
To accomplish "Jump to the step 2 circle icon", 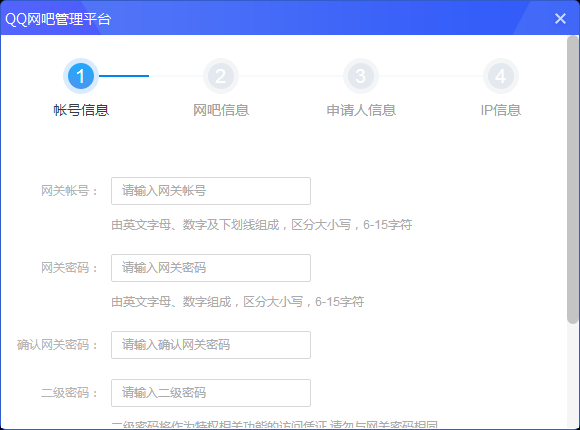I will pyautogui.click(x=221, y=76).
